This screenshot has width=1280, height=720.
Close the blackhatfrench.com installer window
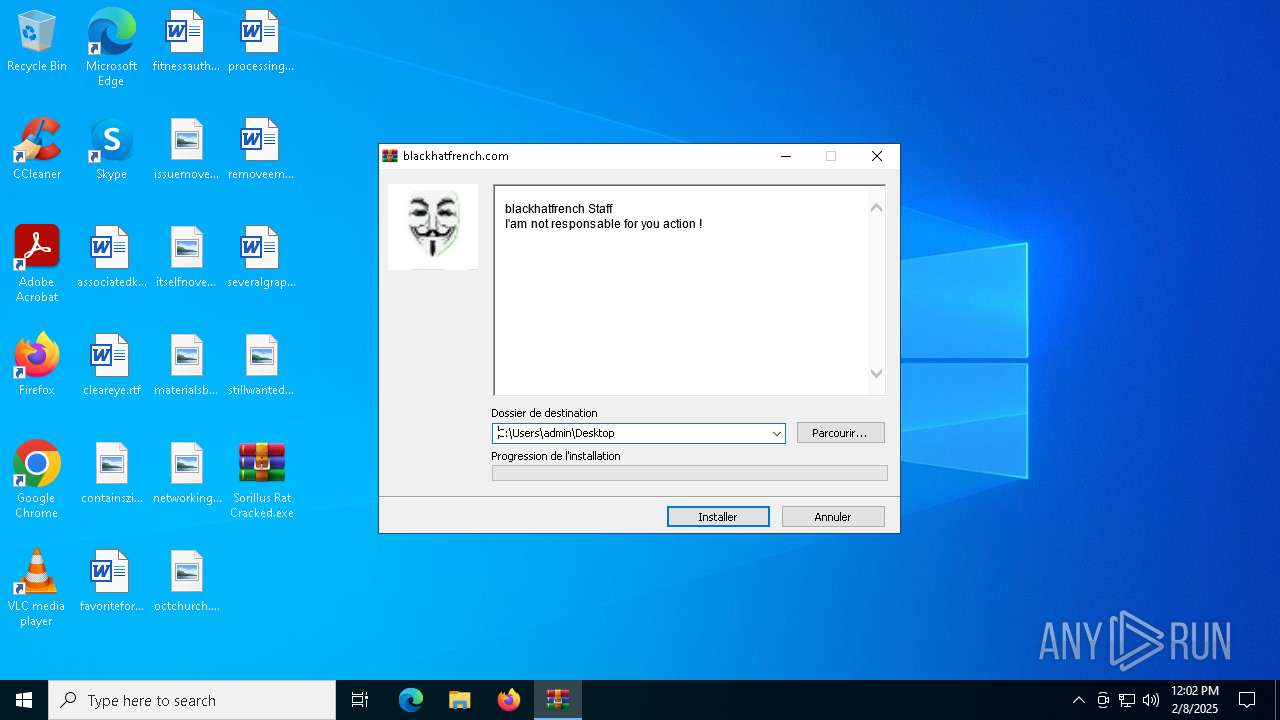pyautogui.click(x=877, y=156)
